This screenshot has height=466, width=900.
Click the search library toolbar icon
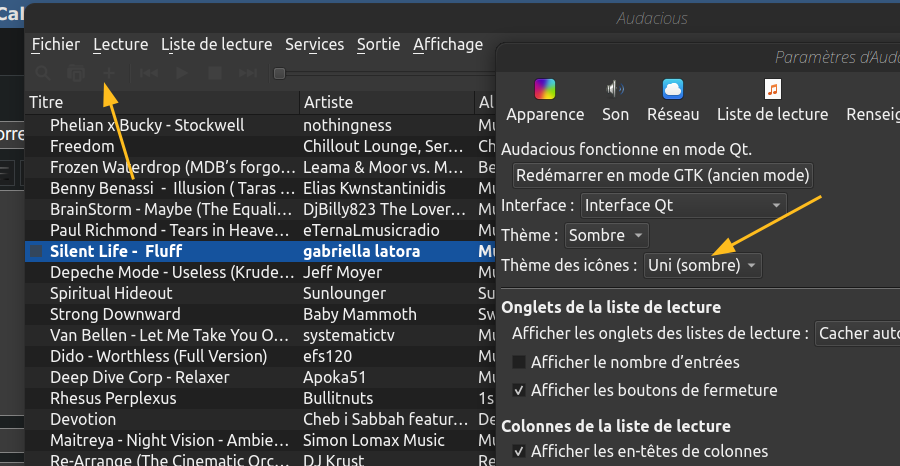(43, 73)
